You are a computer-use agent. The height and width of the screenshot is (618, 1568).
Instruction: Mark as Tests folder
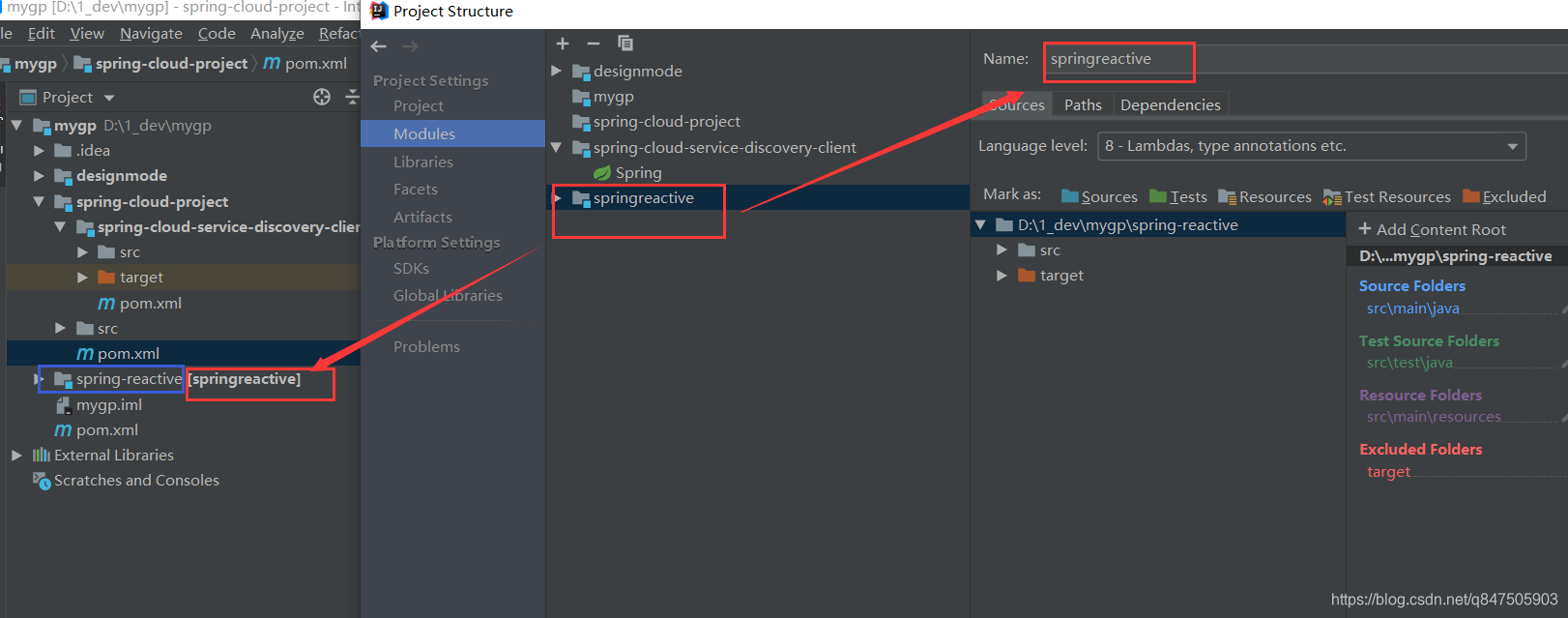[1178, 197]
